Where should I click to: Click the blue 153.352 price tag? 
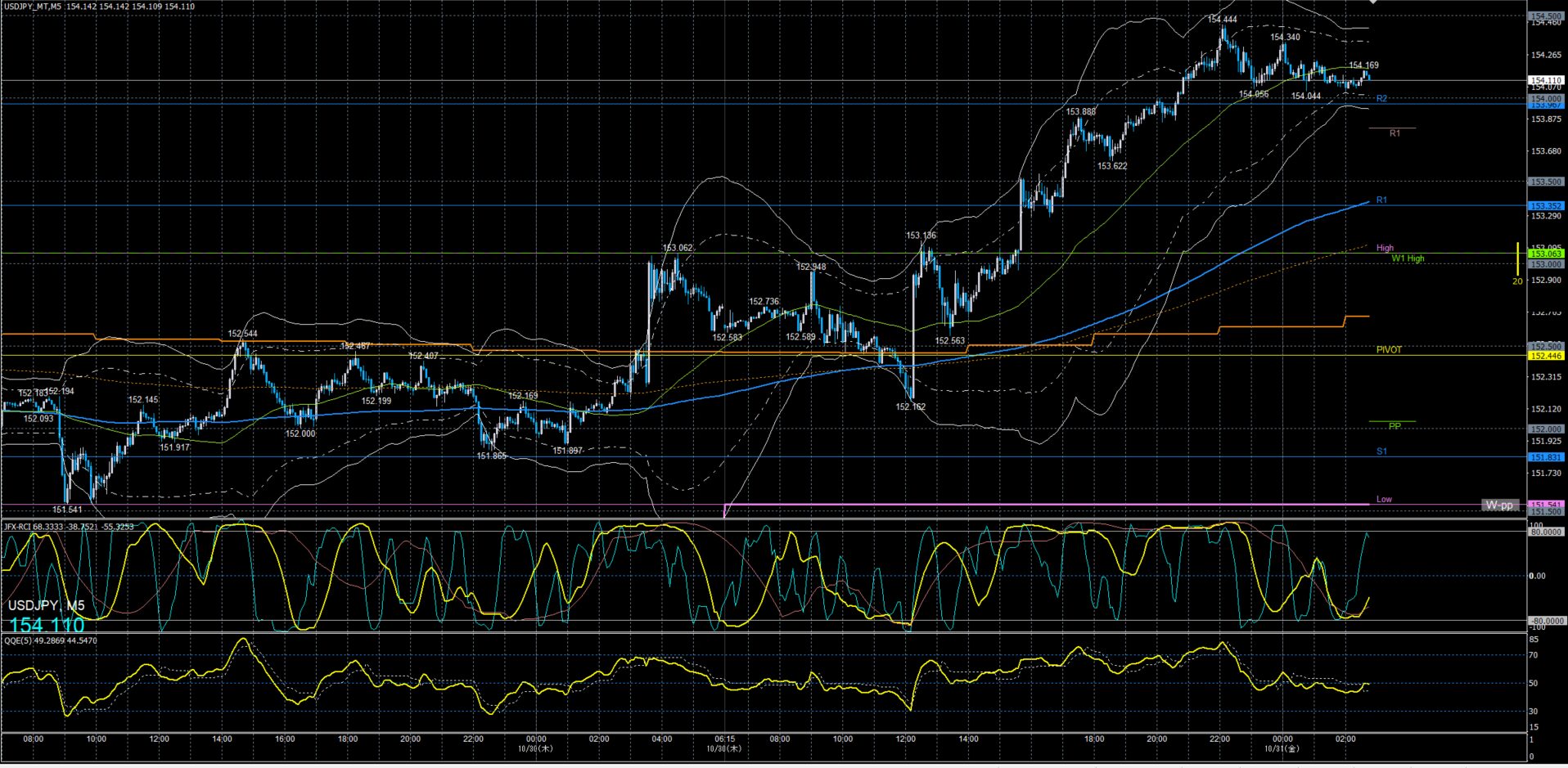[x=1546, y=206]
